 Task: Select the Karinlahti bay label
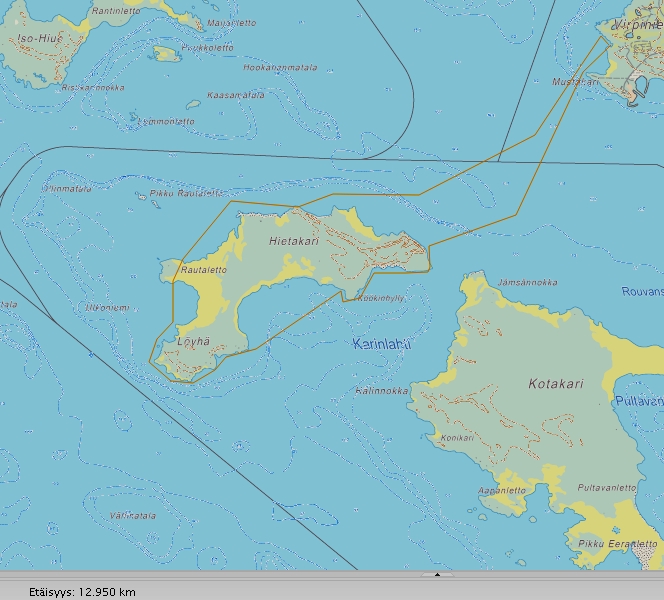tap(382, 343)
